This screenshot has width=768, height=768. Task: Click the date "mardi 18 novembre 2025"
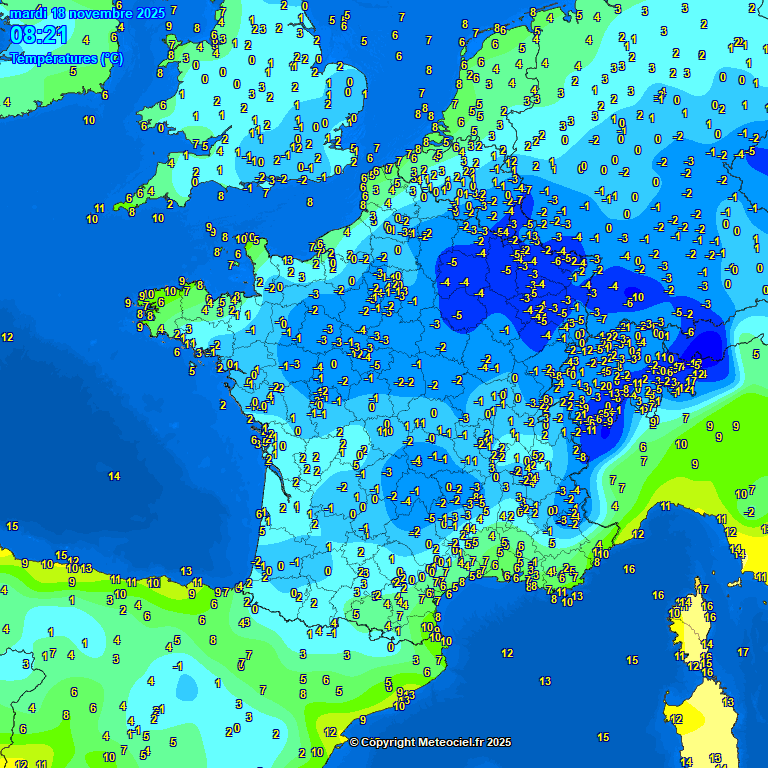[88, 13]
